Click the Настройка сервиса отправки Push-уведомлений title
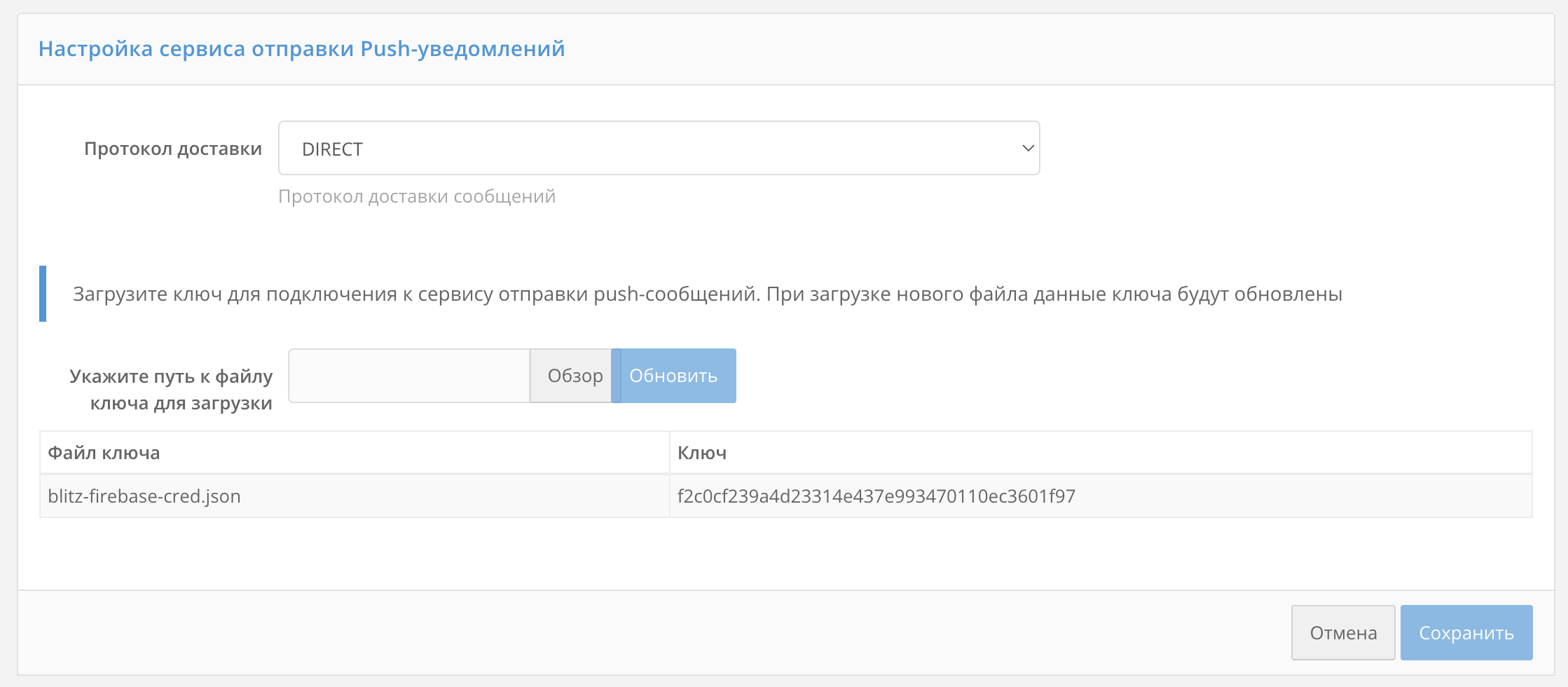 (x=301, y=49)
